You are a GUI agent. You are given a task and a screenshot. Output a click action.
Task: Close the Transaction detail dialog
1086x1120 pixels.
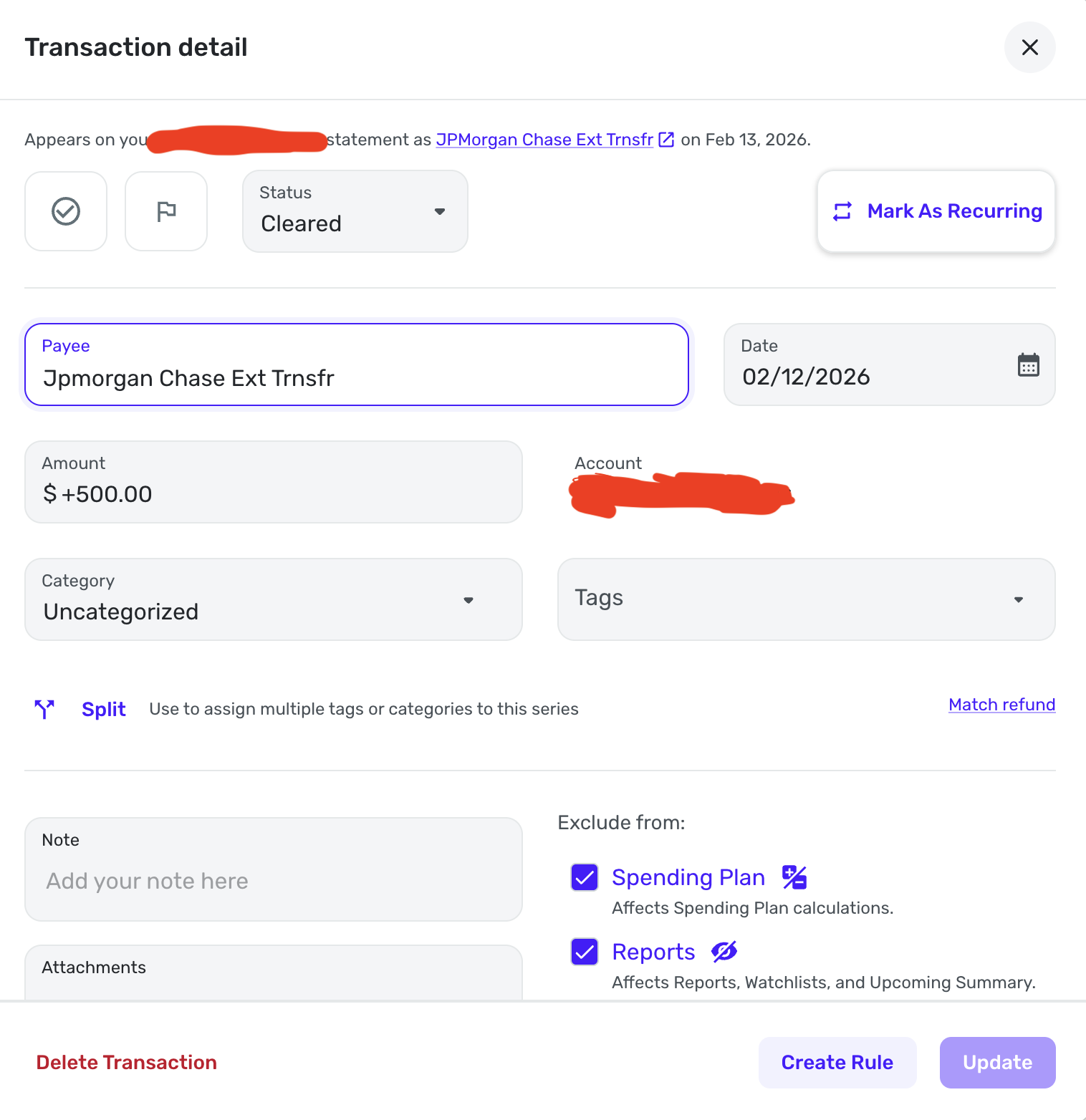click(1029, 47)
